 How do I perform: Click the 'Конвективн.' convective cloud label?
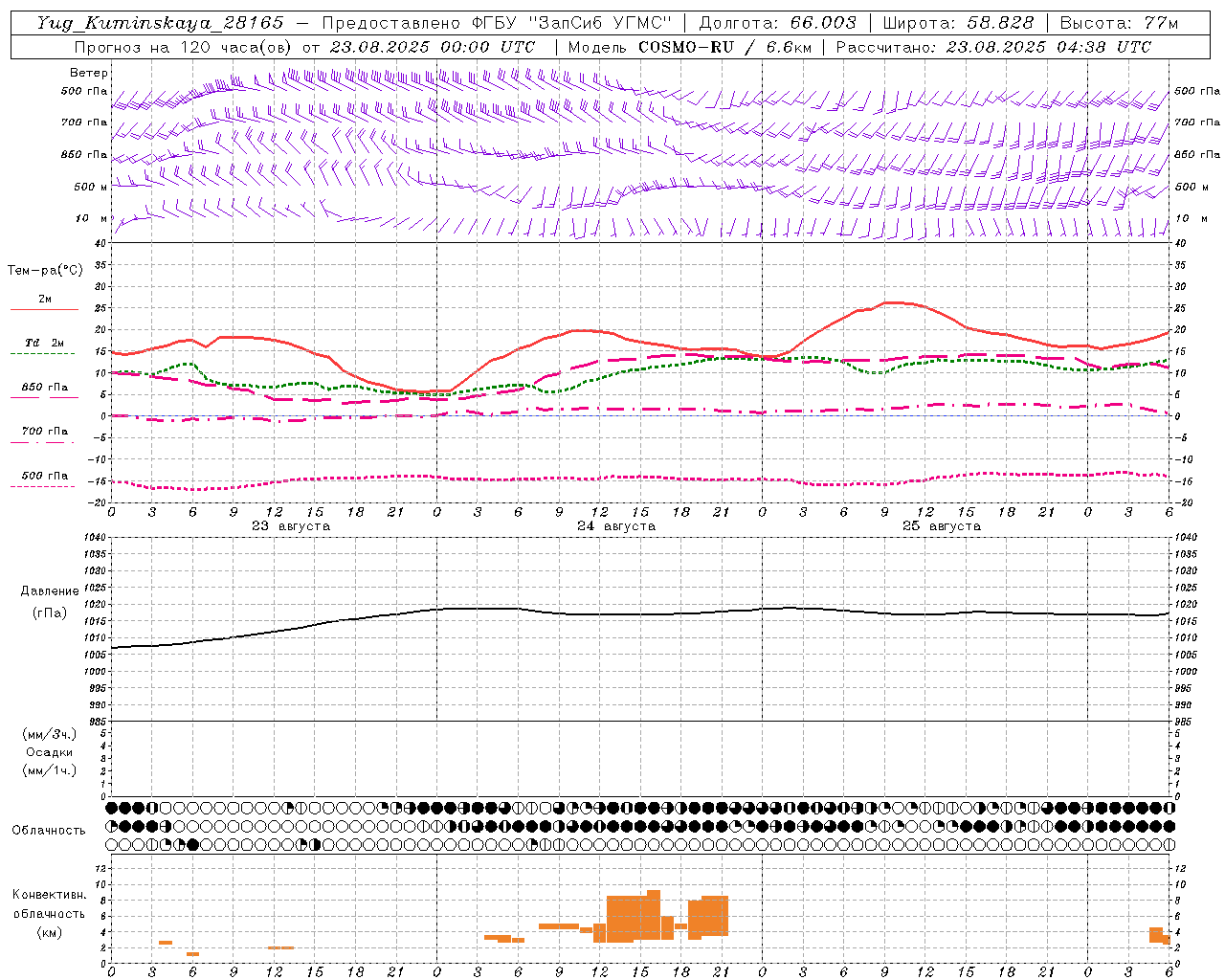click(50, 895)
